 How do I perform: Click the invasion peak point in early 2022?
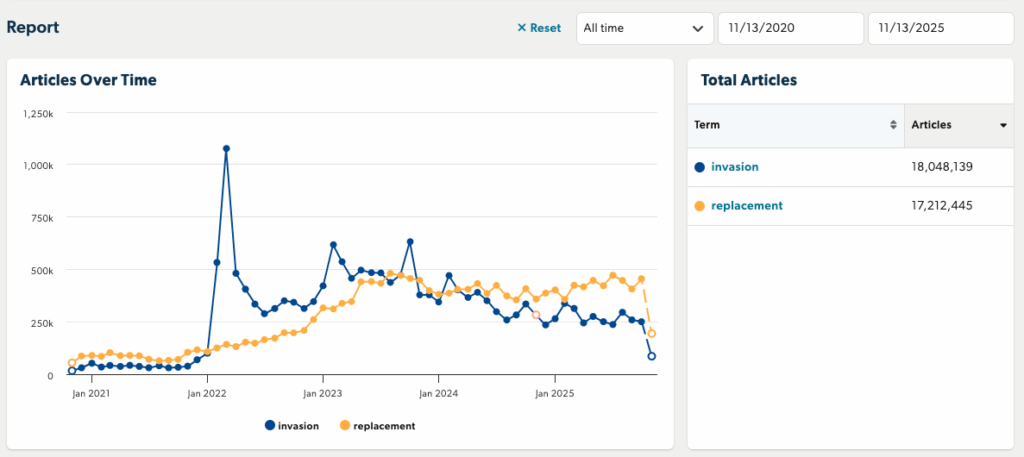226,148
